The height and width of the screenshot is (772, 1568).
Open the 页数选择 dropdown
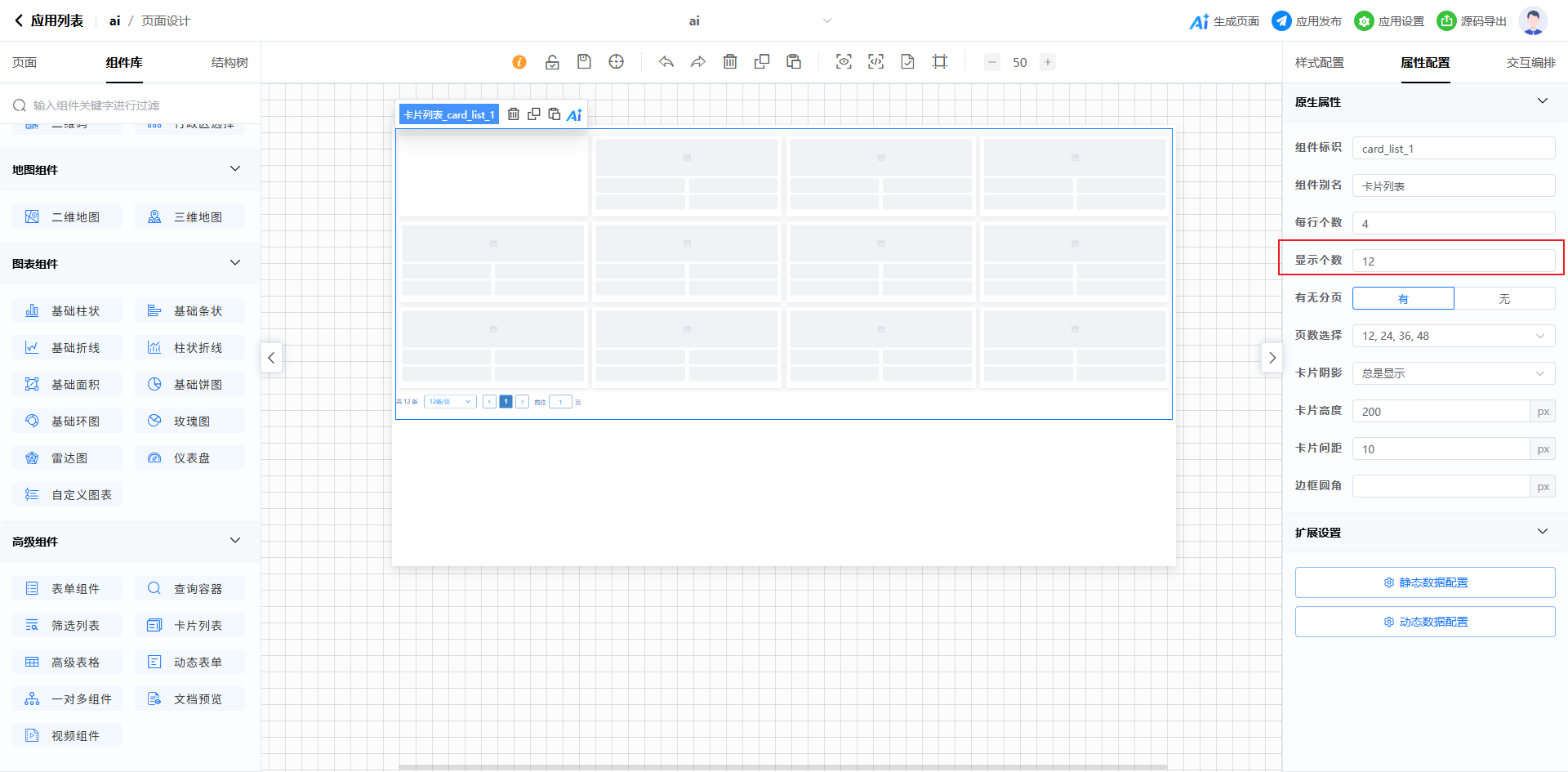(1454, 336)
